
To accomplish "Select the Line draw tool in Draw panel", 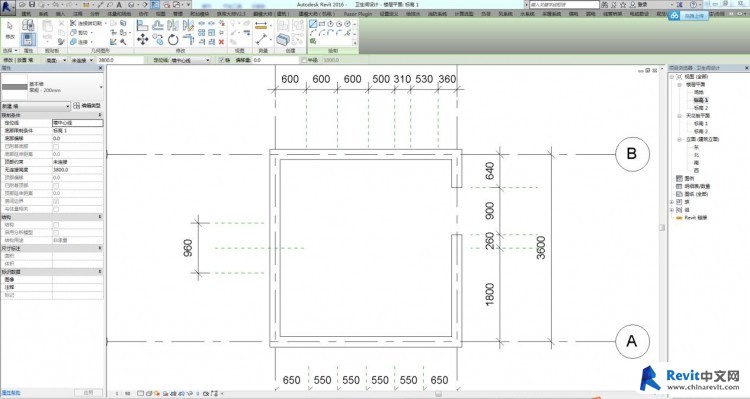I will tap(313, 24).
